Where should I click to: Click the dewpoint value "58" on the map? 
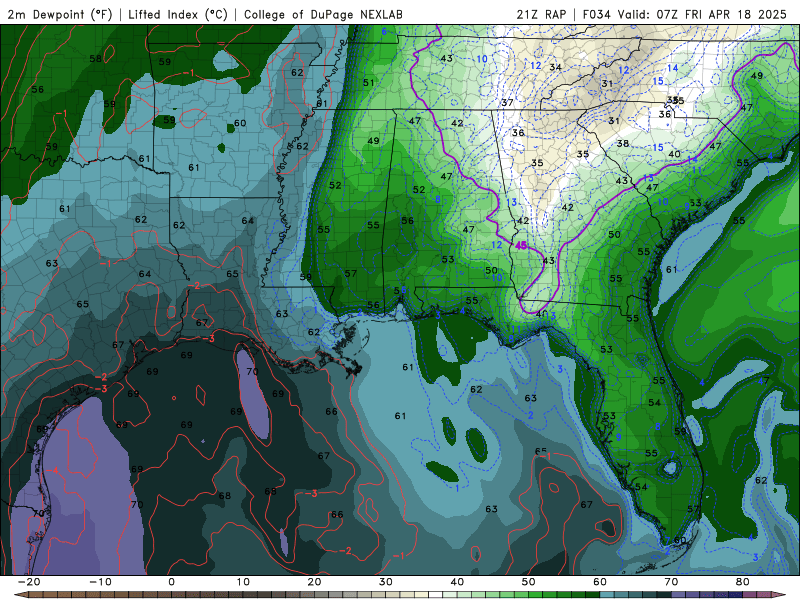(x=95, y=59)
